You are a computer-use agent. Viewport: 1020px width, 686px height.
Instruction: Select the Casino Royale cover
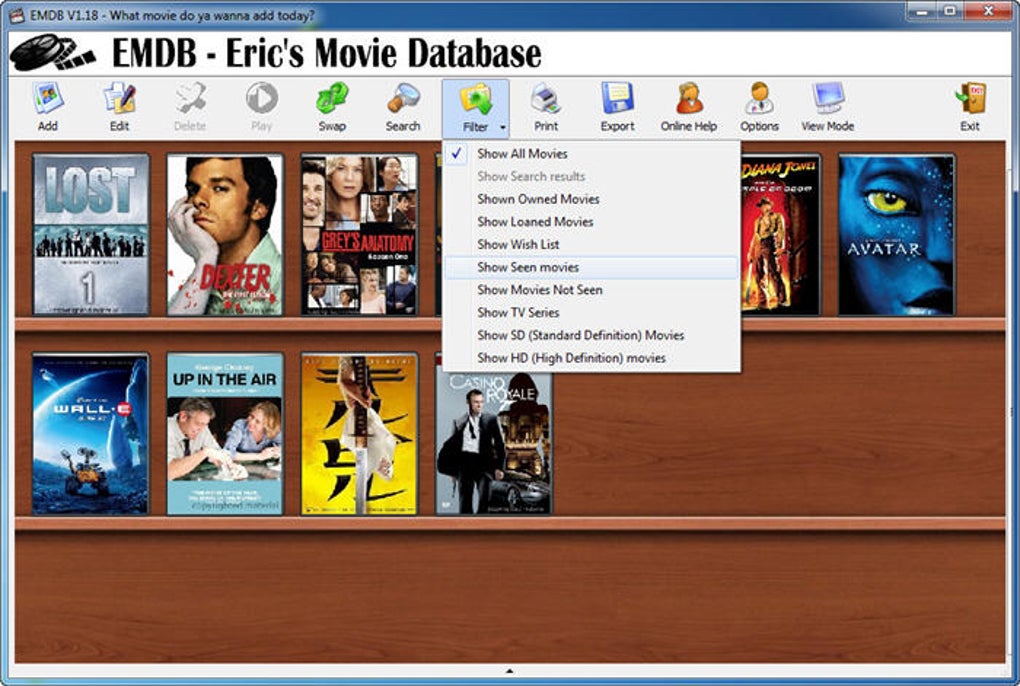tap(494, 443)
